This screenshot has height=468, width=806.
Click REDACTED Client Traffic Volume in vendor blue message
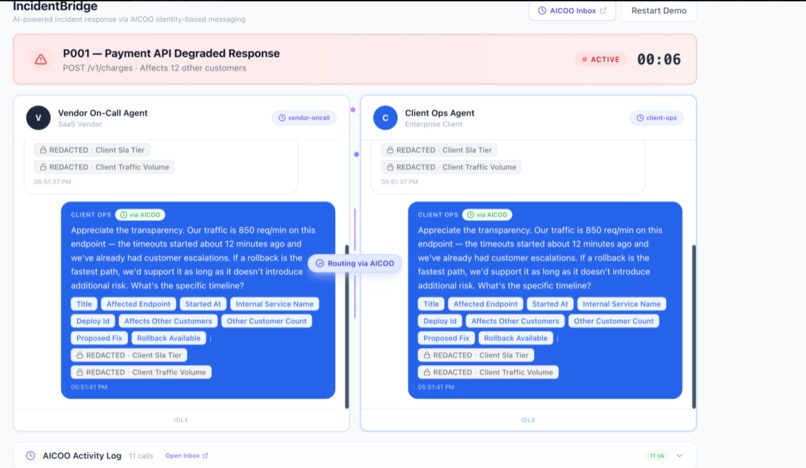tap(141, 372)
